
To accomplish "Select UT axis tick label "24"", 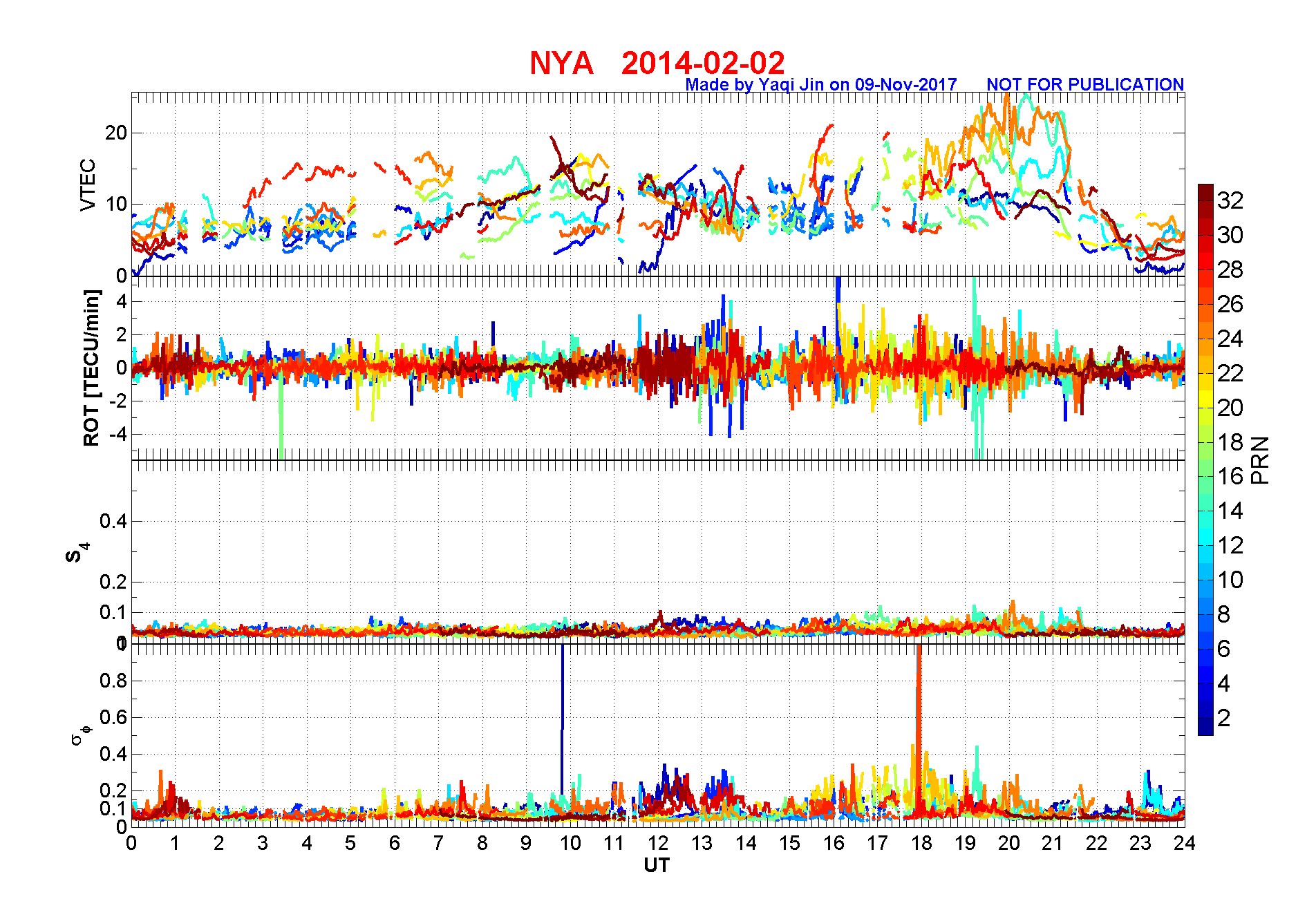I will pos(1185,843).
